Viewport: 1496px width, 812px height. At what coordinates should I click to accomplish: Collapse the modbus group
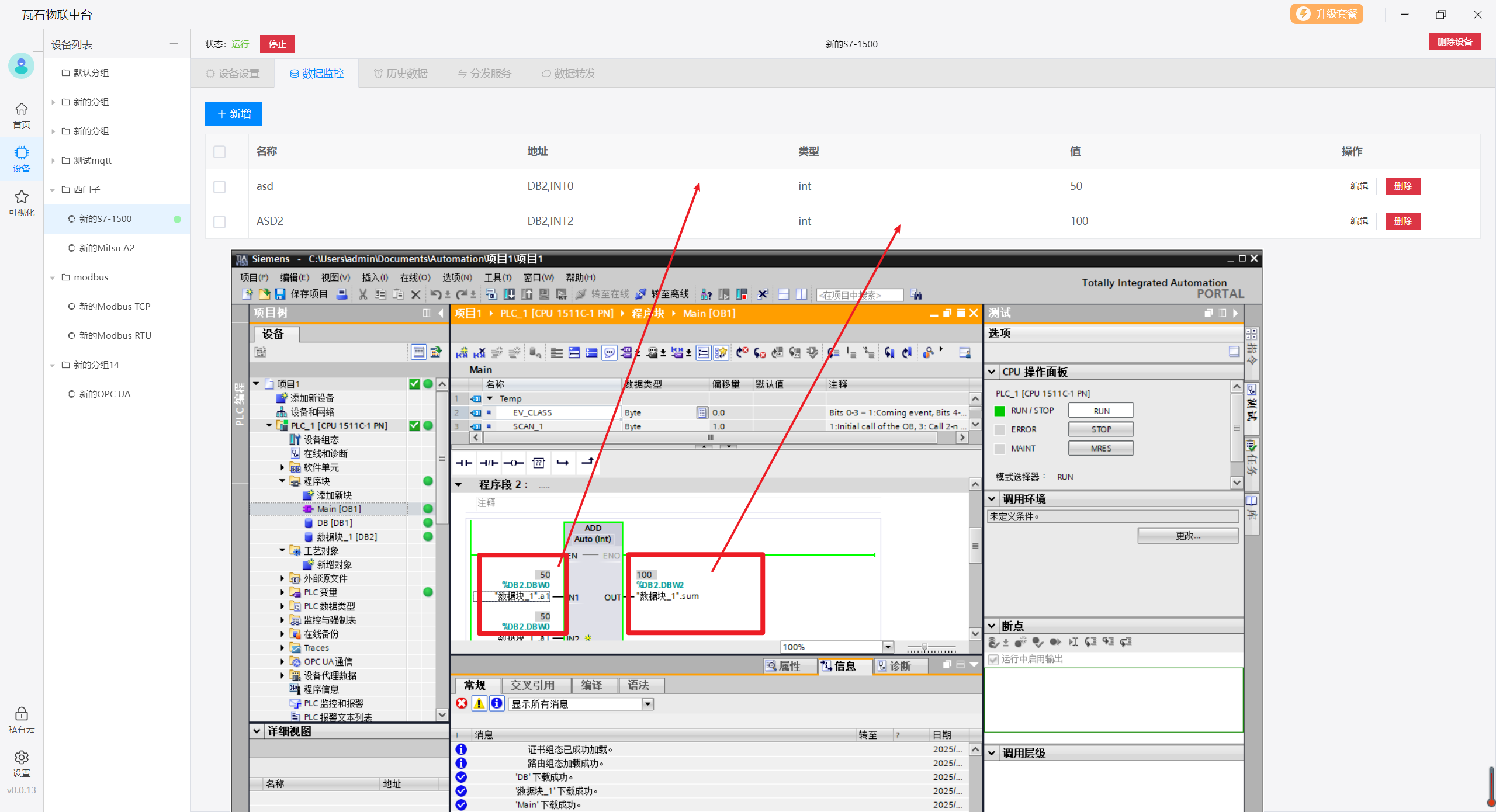coord(53,277)
